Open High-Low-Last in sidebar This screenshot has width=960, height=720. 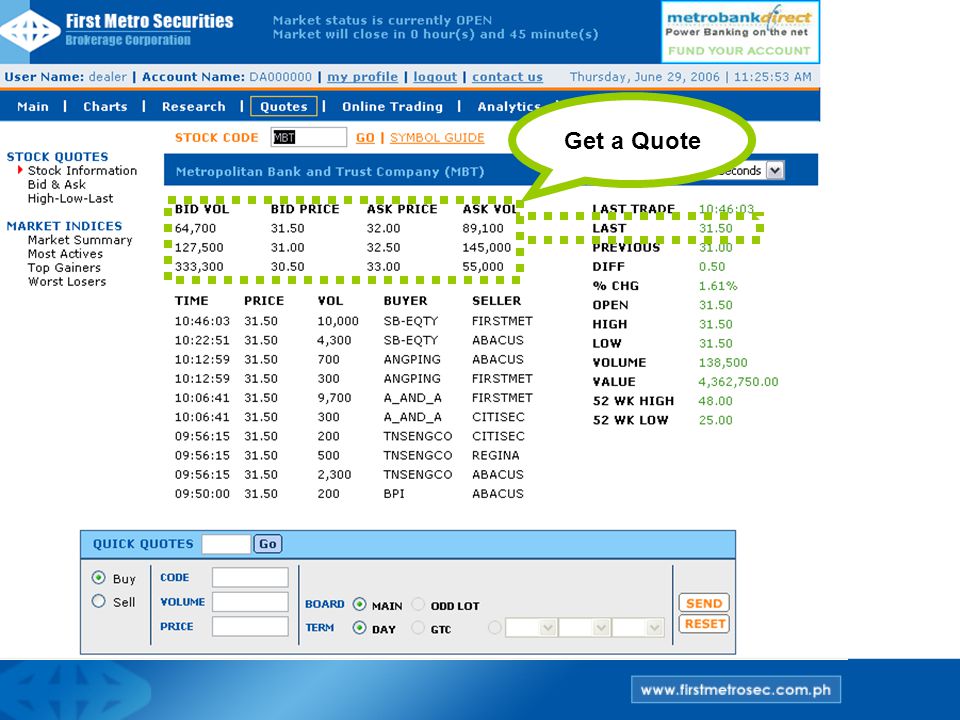70,198
